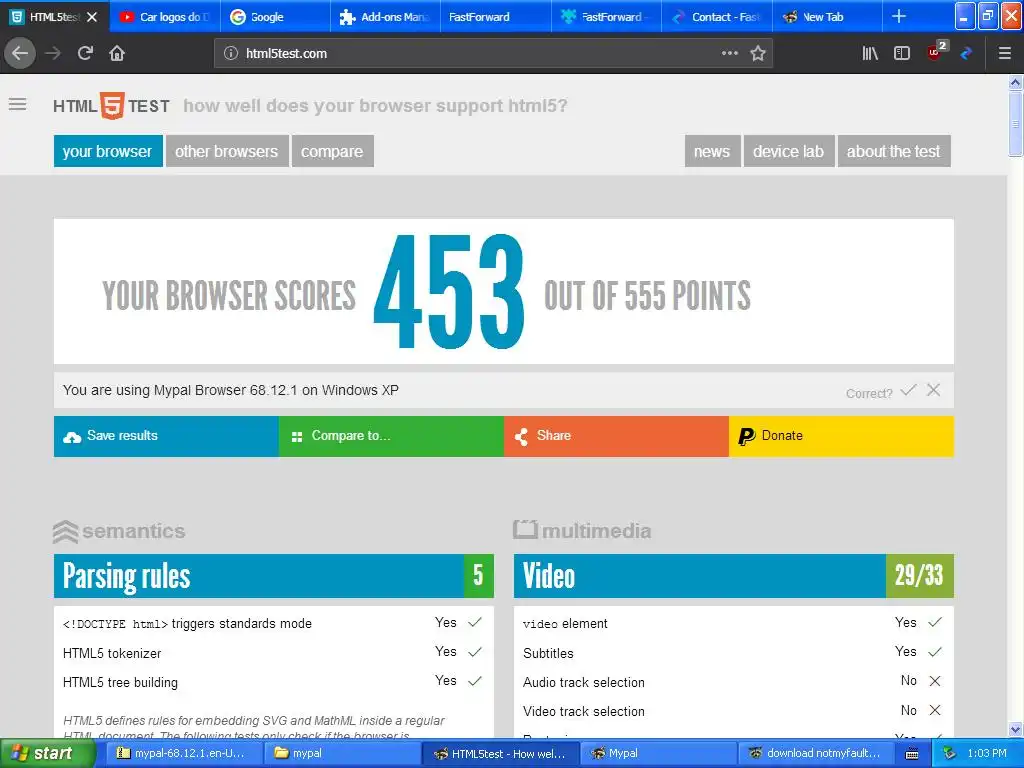Click the tray keyboard icon in taskbar
This screenshot has width=1024, height=768.
point(912,754)
